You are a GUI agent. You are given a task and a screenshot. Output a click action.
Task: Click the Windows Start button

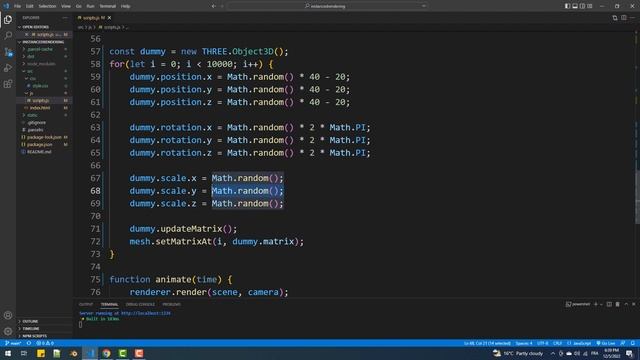tap(8, 353)
